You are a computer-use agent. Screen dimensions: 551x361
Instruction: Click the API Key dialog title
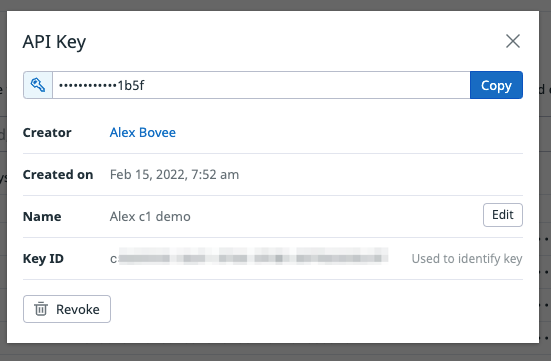(54, 42)
